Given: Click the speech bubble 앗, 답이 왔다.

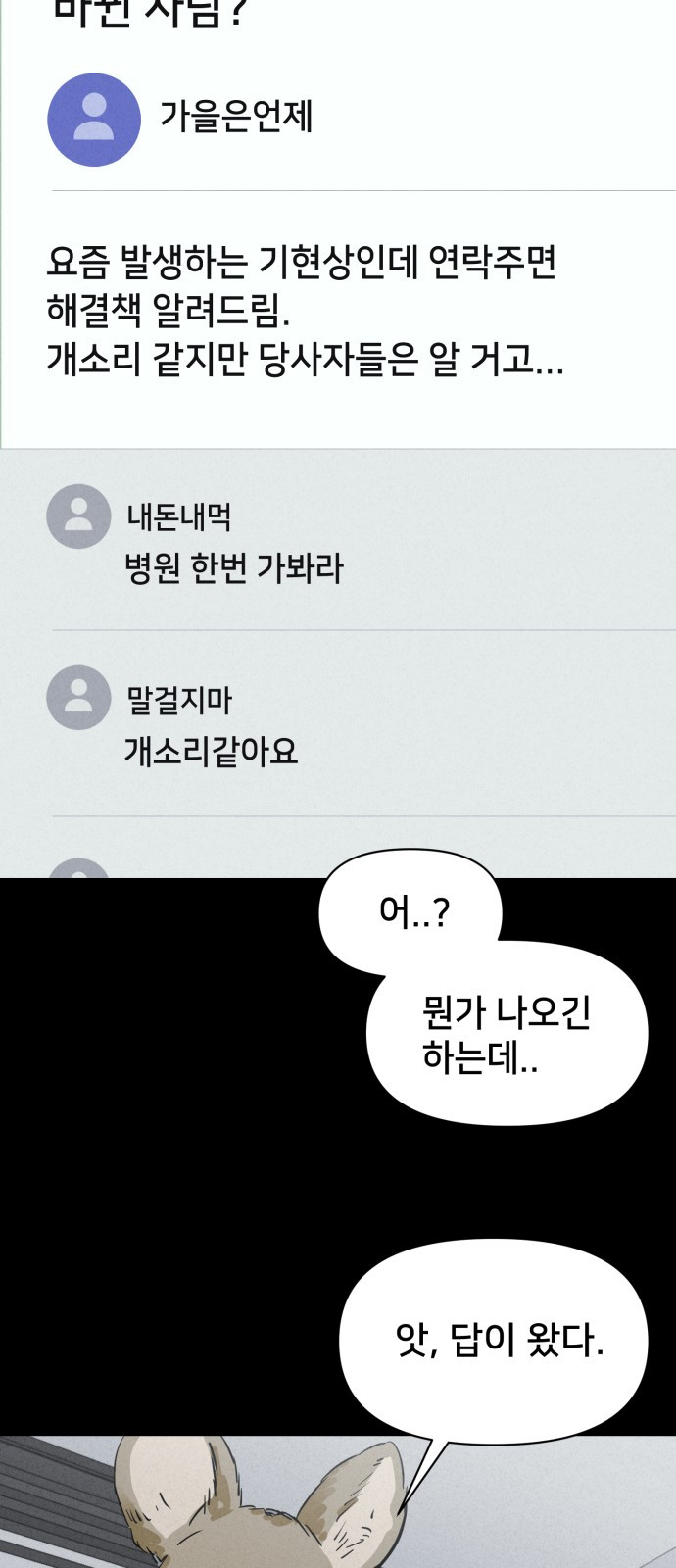Looking at the screenshot, I should tap(495, 1338).
